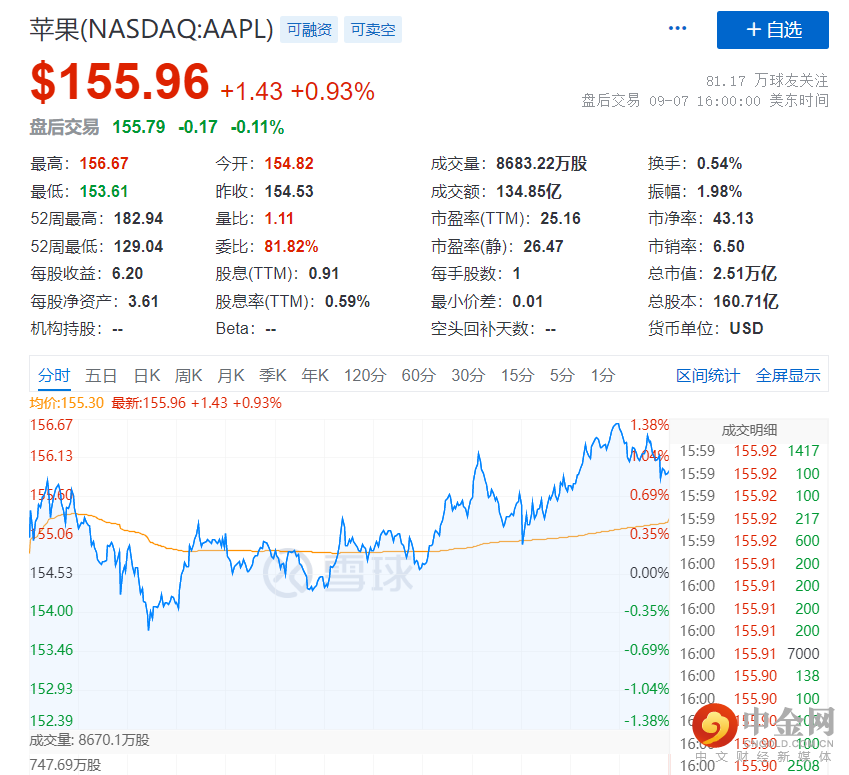Open the 月K chart tab
This screenshot has height=775, width=849.
[231, 375]
